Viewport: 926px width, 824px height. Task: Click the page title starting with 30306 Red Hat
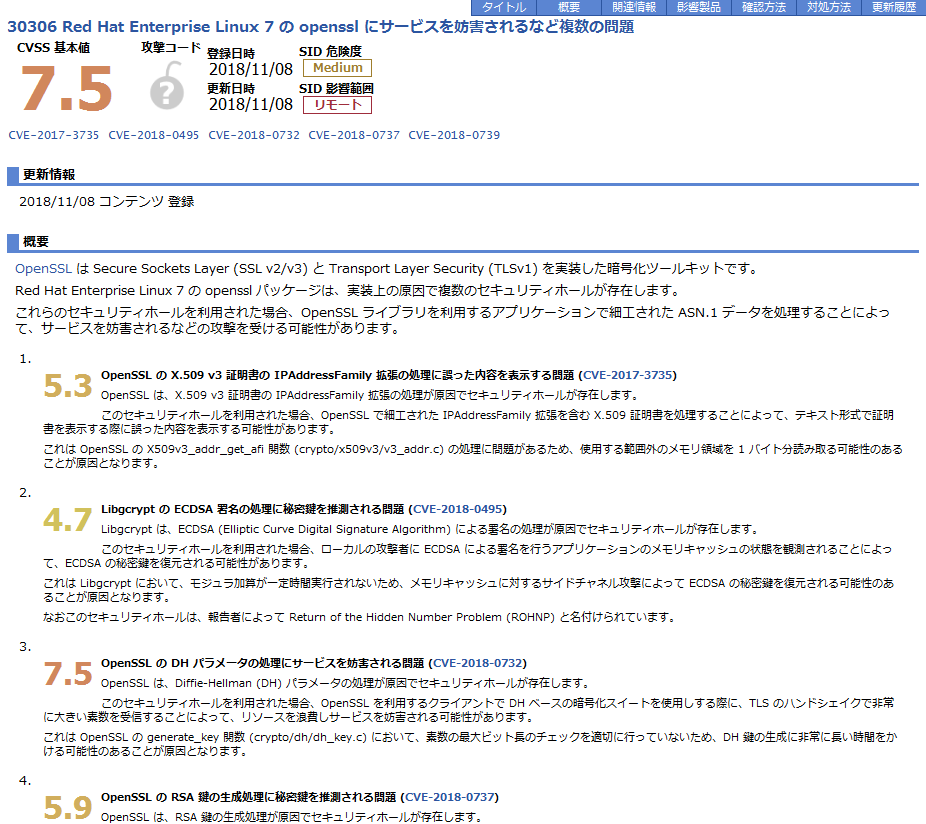click(321, 27)
